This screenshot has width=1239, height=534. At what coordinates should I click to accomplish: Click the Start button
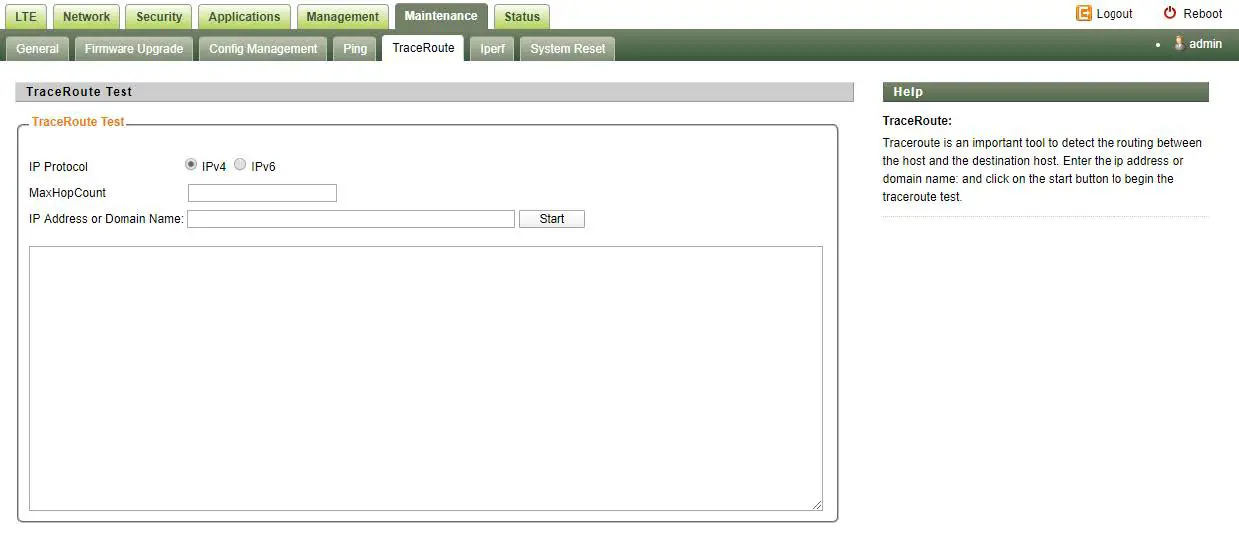[x=552, y=219]
